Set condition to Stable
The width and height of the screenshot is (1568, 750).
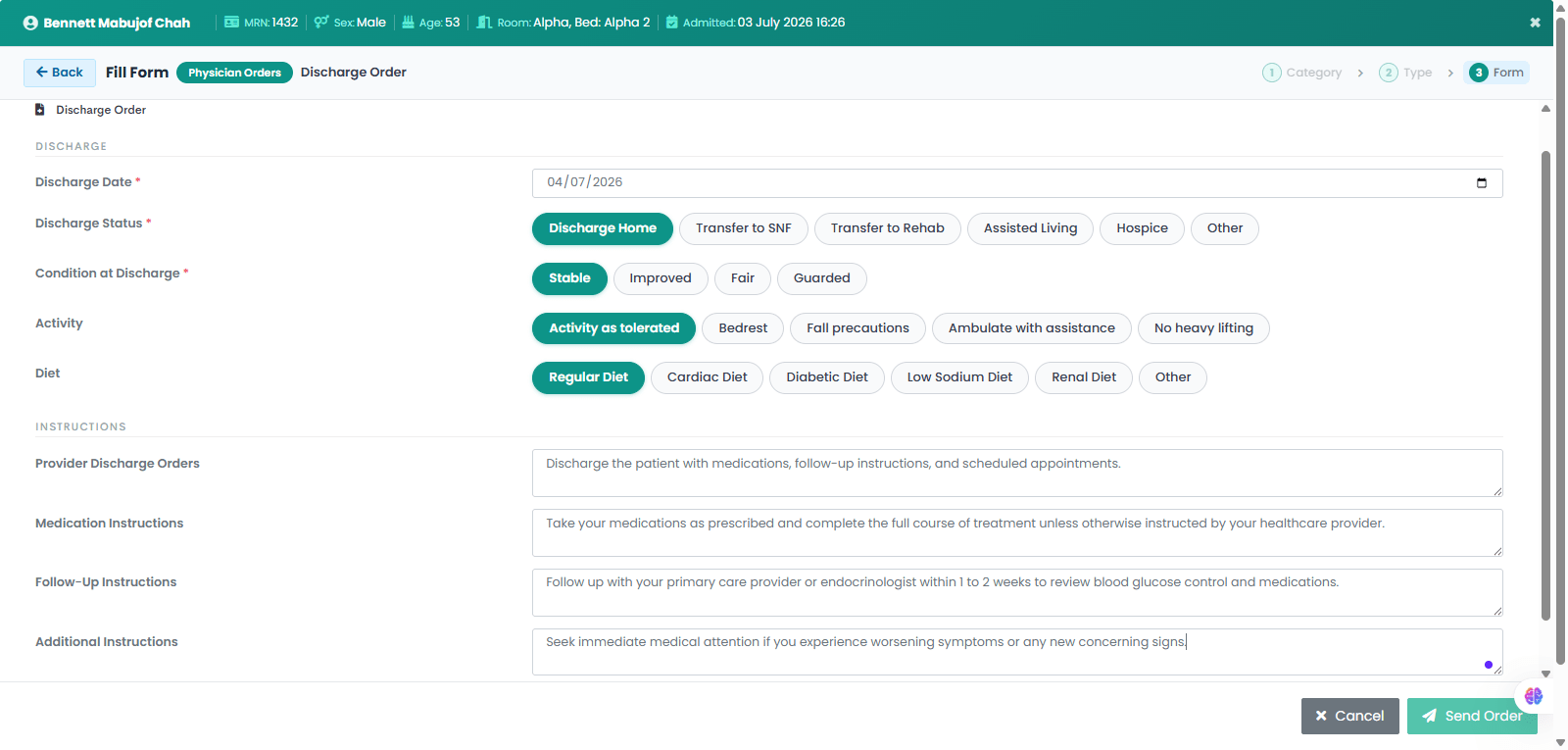tap(569, 278)
